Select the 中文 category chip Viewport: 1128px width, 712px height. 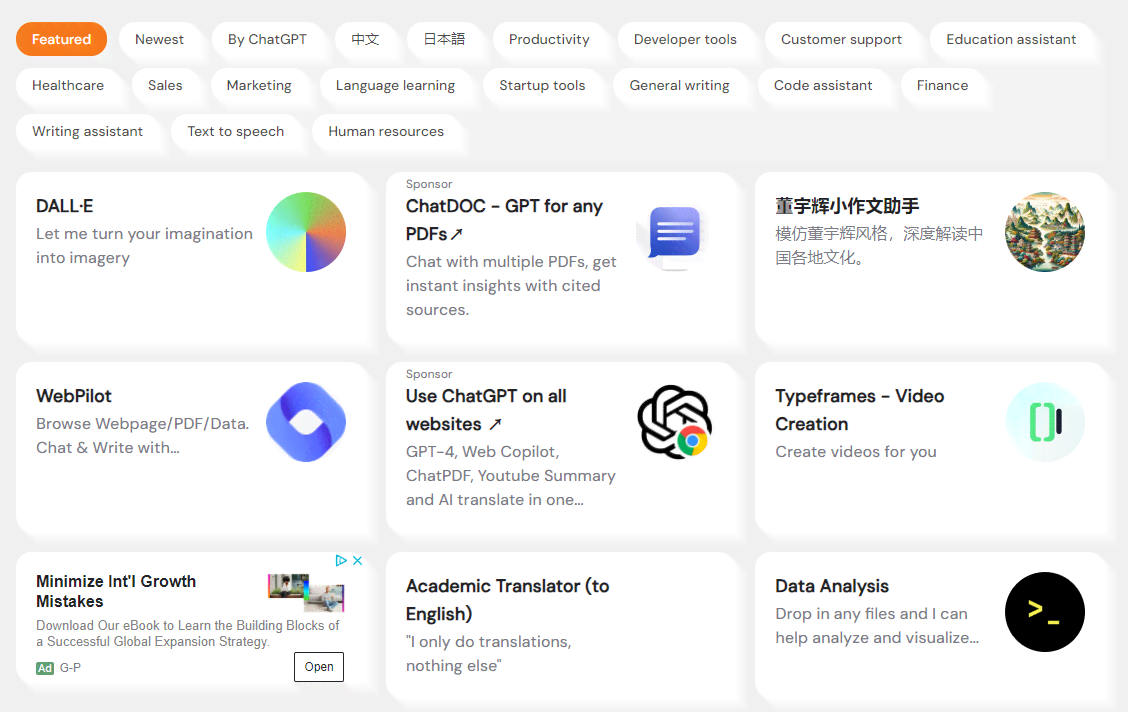[365, 39]
